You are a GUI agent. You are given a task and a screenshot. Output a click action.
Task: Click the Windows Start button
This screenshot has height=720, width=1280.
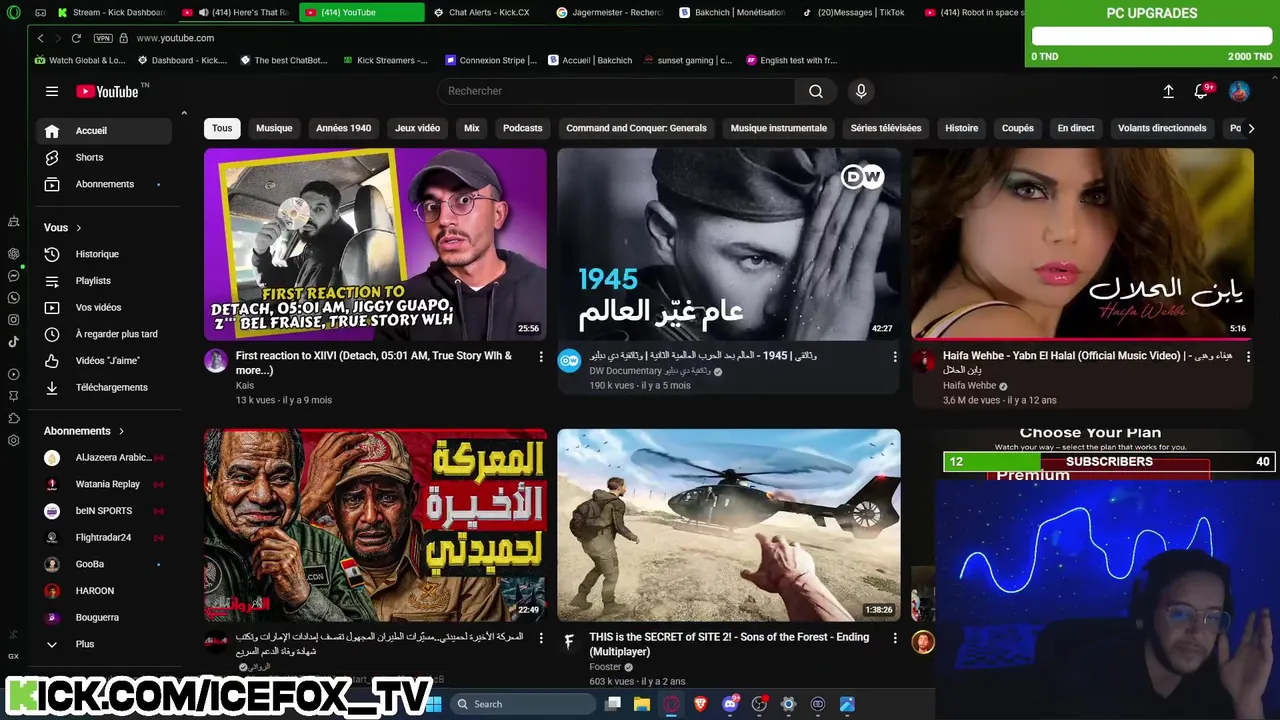click(434, 704)
